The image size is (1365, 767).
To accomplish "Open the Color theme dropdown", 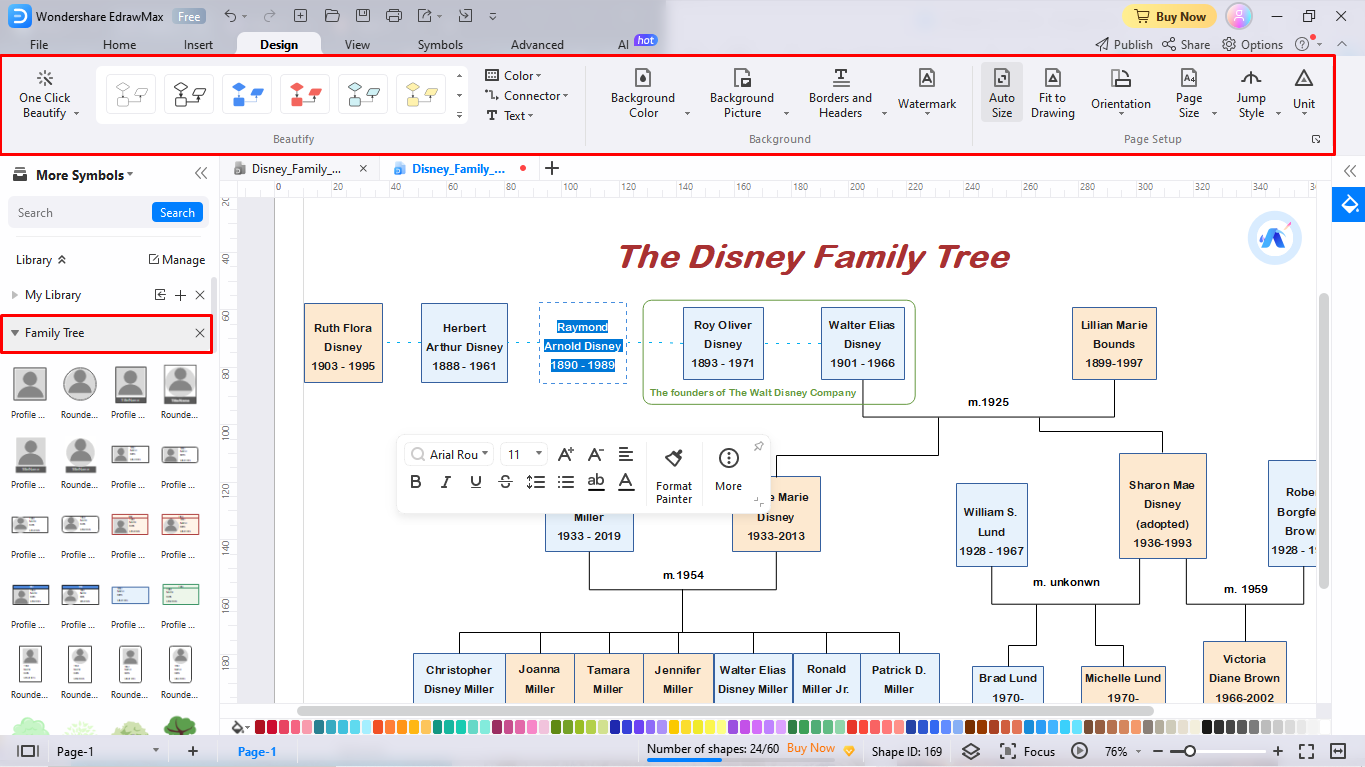I will pos(514,75).
